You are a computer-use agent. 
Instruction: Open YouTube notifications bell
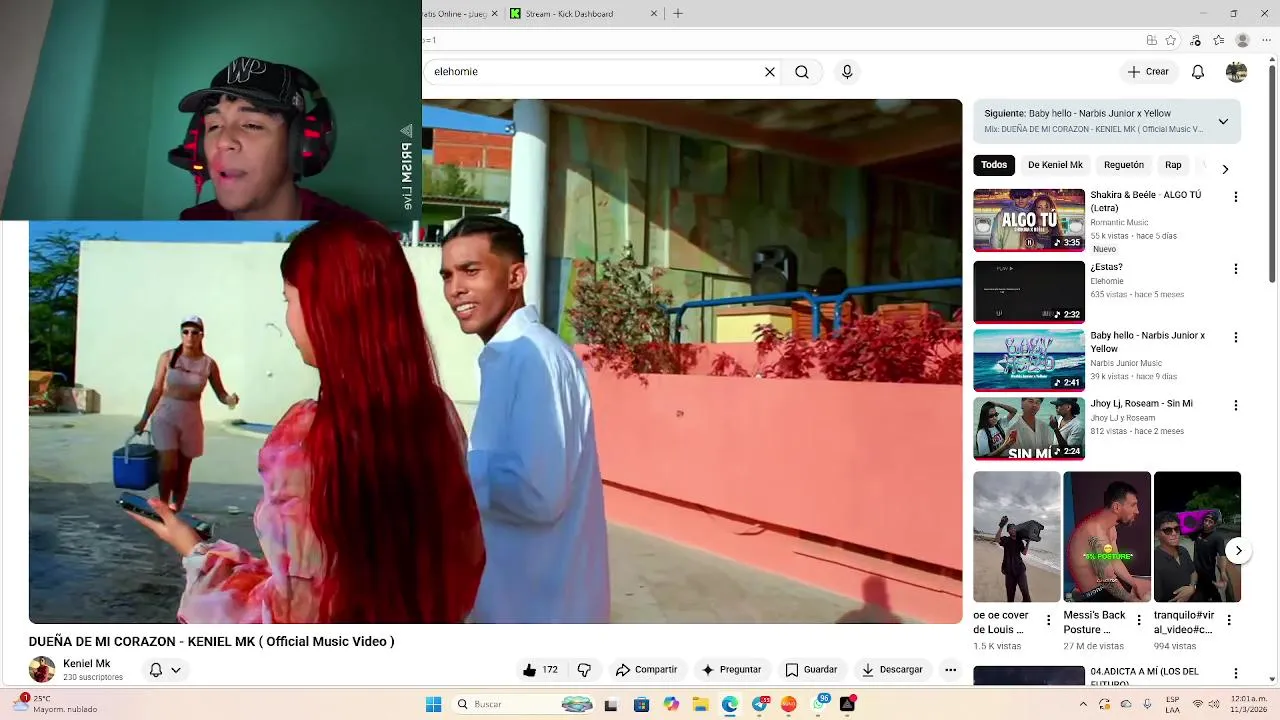(x=1198, y=72)
